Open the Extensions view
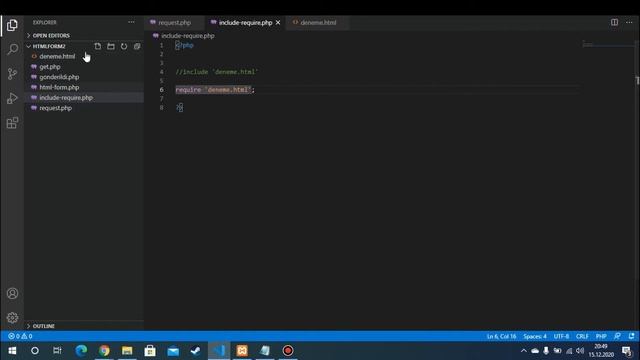 click(12, 123)
